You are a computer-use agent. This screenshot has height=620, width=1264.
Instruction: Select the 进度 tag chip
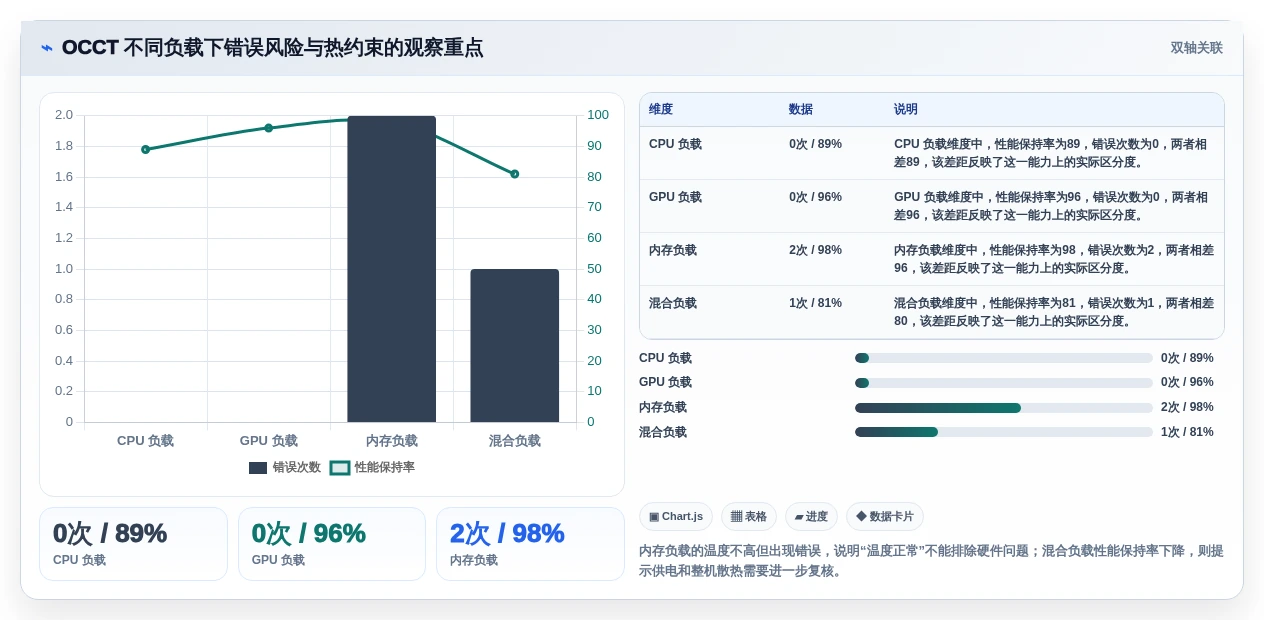811,517
